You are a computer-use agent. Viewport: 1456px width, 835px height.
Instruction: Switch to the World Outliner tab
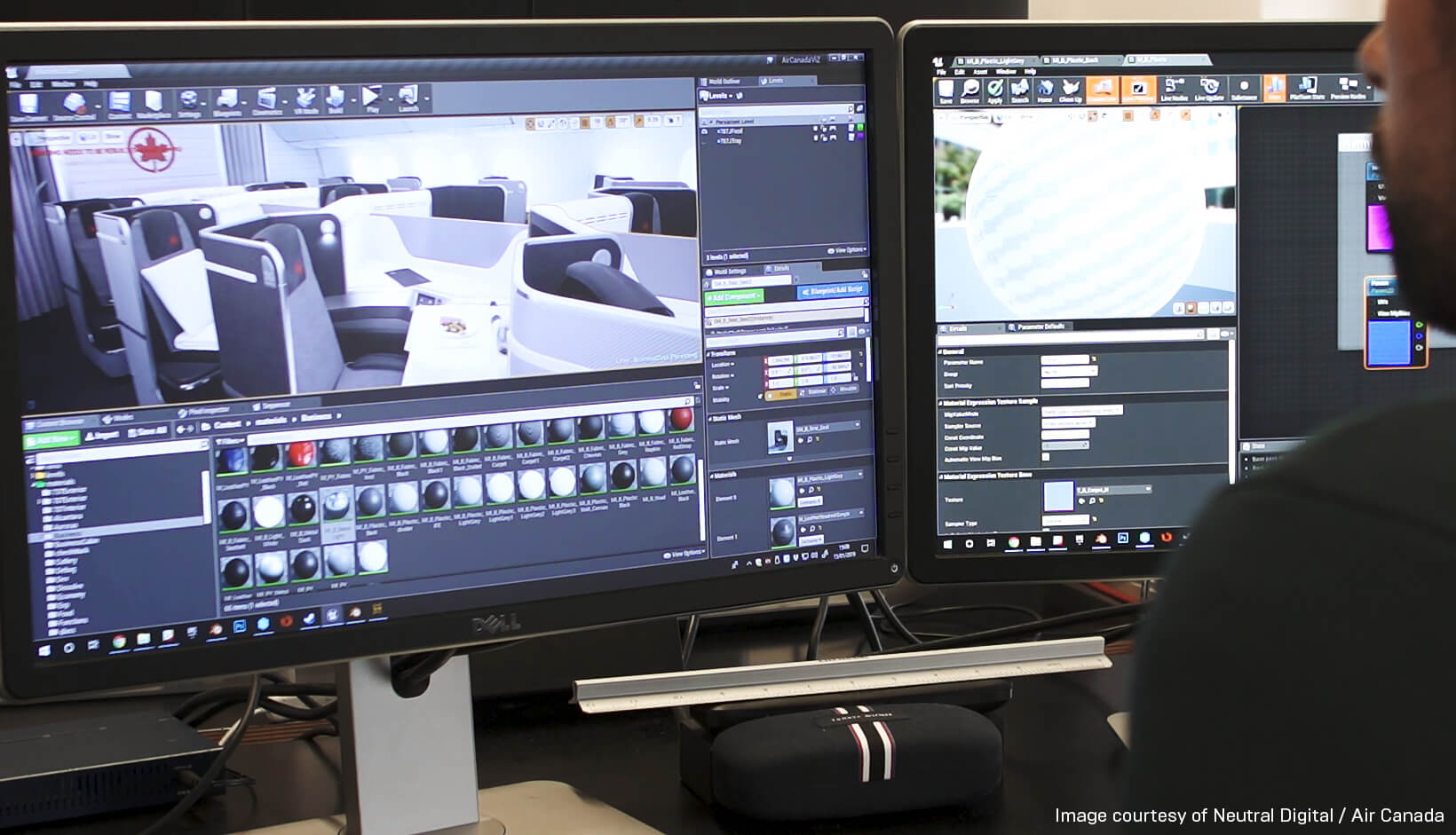click(724, 82)
